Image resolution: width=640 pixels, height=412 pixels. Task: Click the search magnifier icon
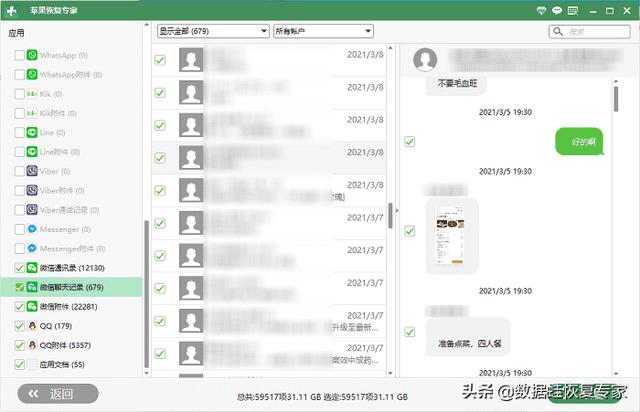pos(558,31)
